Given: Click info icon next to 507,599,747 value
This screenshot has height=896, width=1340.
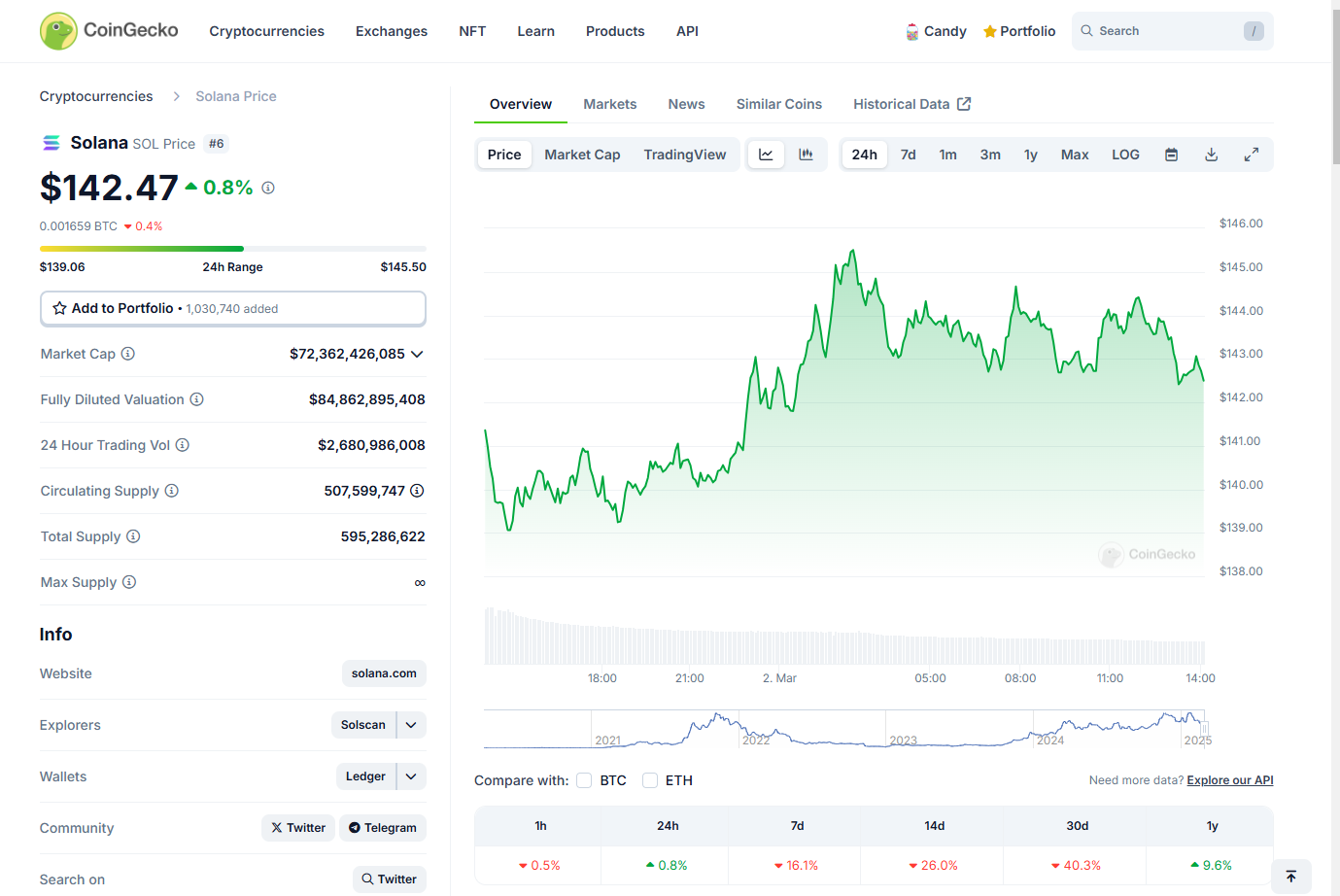Looking at the screenshot, I should tap(417, 491).
